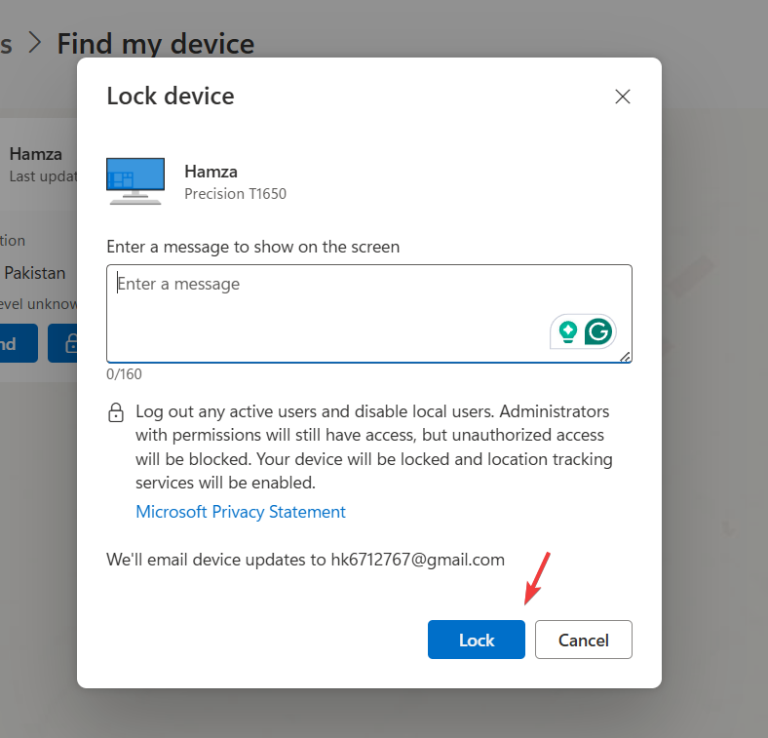The width and height of the screenshot is (768, 738).
Task: Click the lock button behind the dialog
Action: [x=63, y=343]
